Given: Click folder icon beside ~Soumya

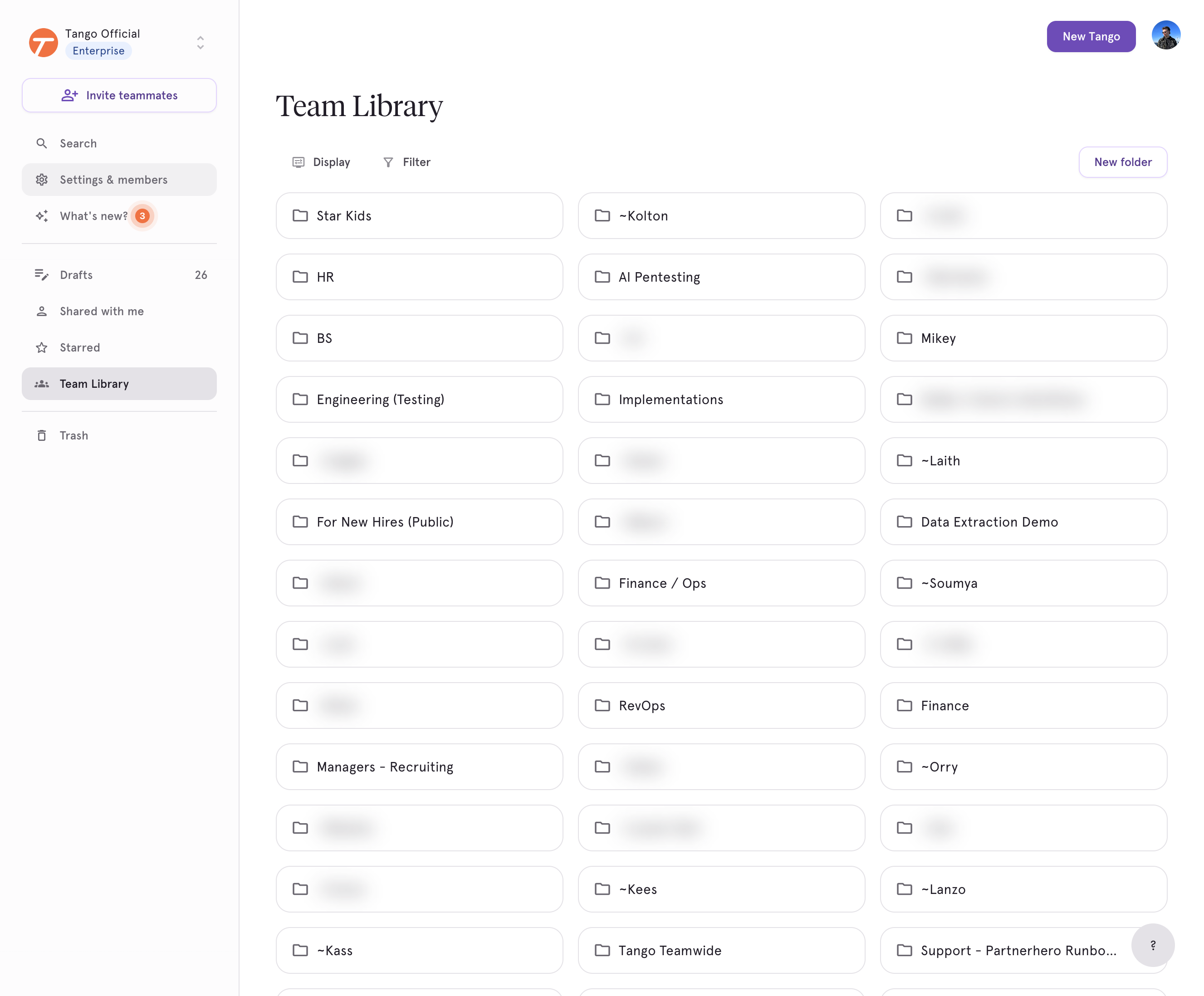Looking at the screenshot, I should 904,583.
